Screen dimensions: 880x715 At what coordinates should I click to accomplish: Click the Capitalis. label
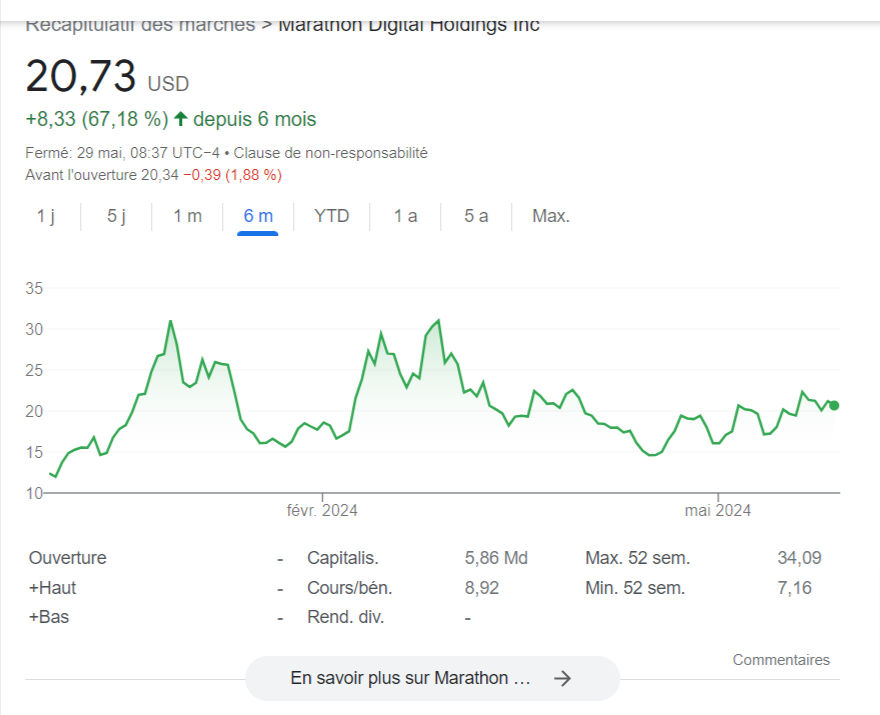point(343,558)
